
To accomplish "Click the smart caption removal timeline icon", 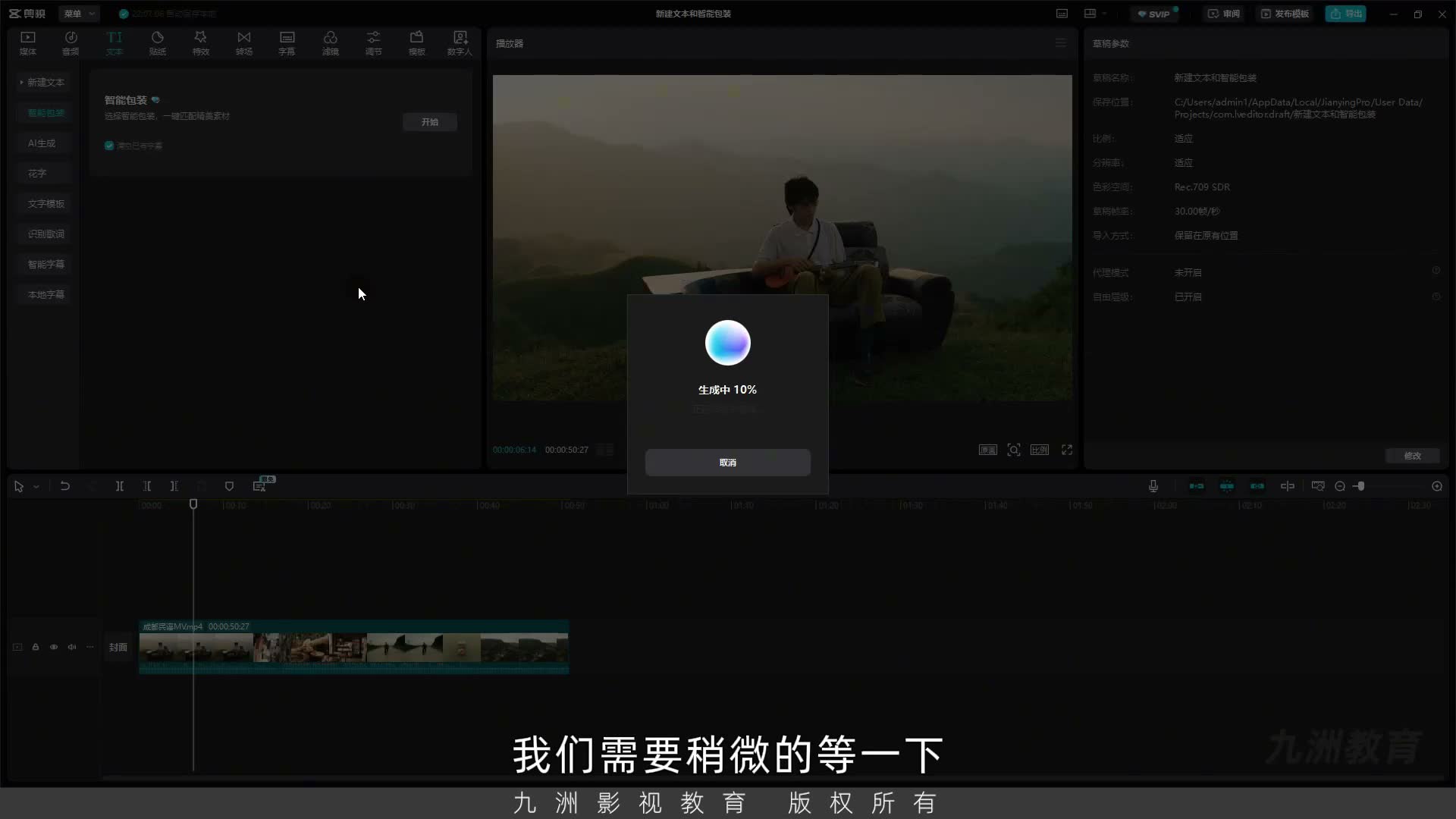I will tap(259, 486).
